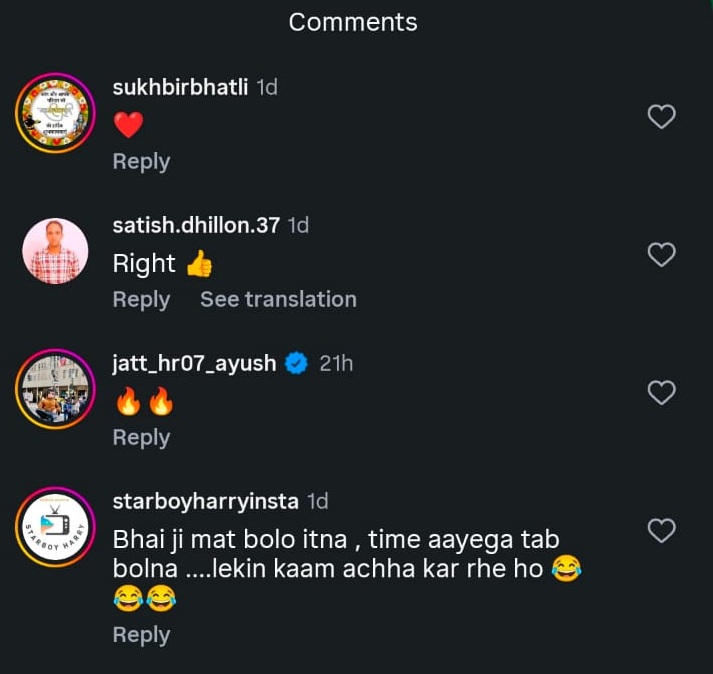Viewport: 713px width, 674px height.
Task: Open sukhbirbhatli's profile picture
Action: pyautogui.click(x=55, y=113)
